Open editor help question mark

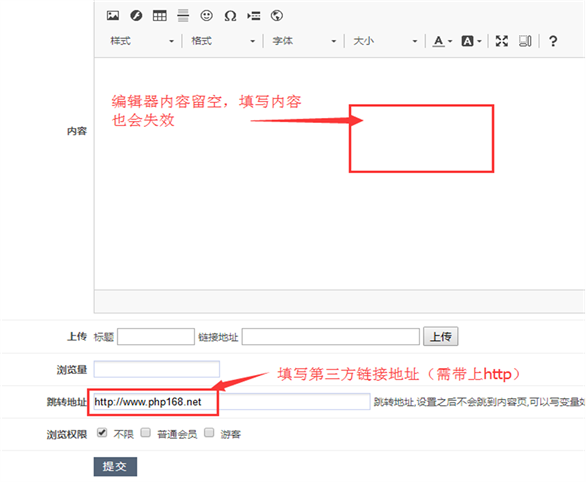[x=553, y=41]
